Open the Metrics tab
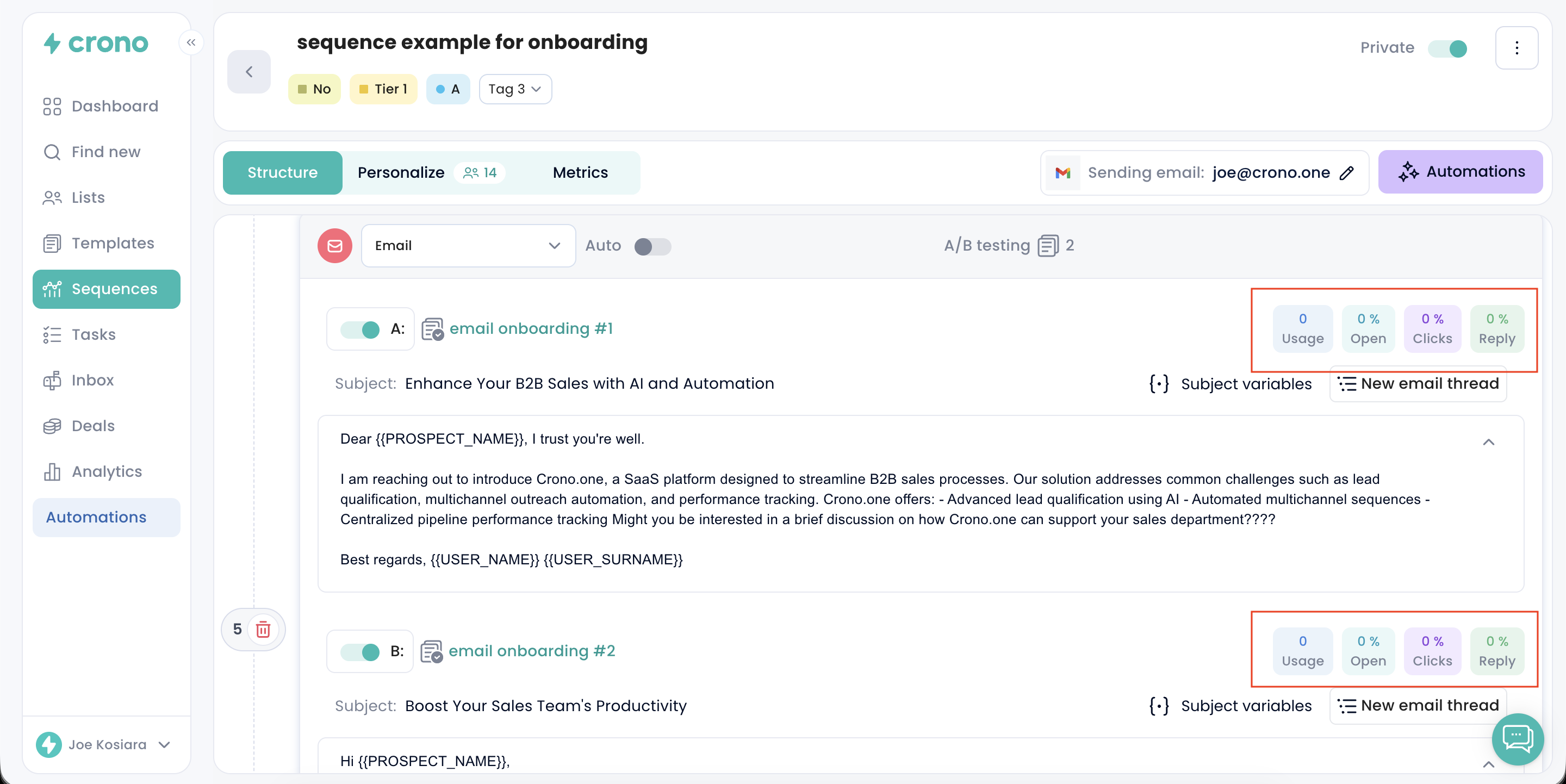 coord(580,172)
